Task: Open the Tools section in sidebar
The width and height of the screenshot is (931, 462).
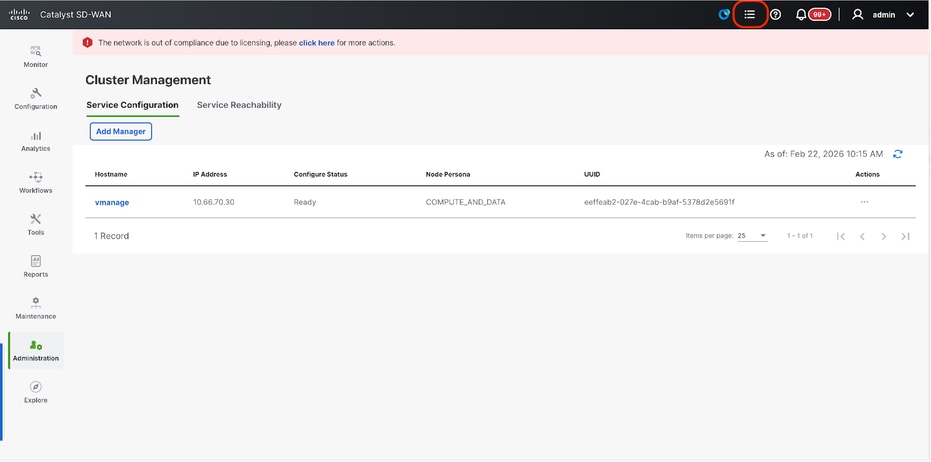Action: [x=36, y=225]
